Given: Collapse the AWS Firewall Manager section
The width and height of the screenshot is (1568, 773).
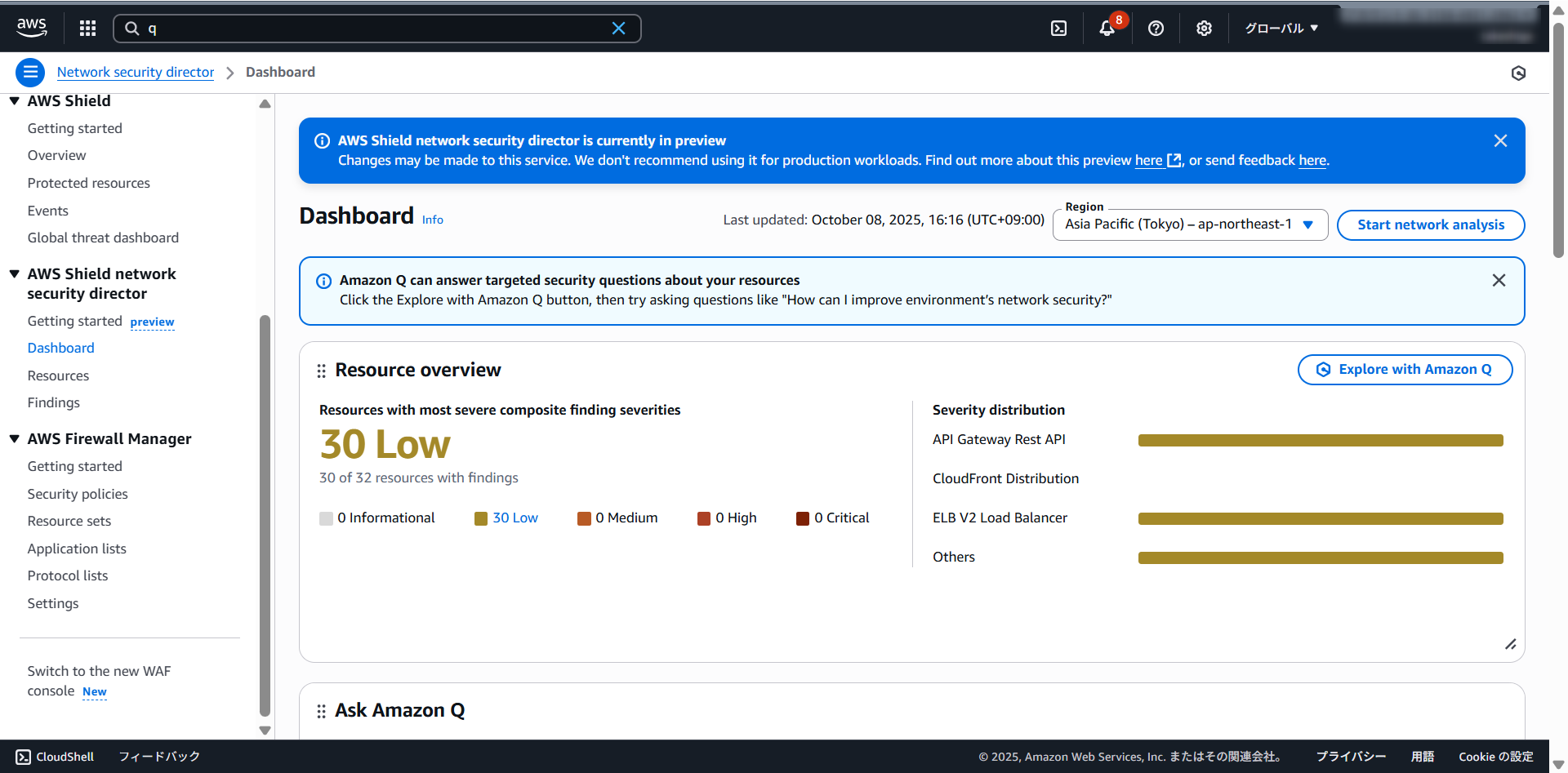Looking at the screenshot, I should pyautogui.click(x=15, y=439).
